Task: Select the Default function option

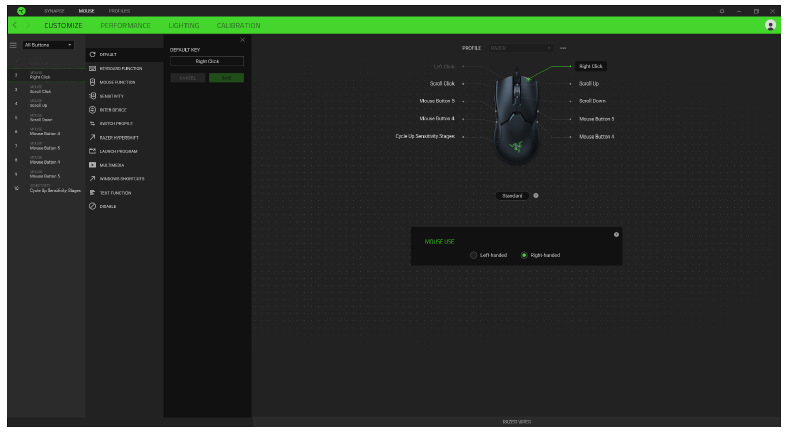Action: (x=124, y=54)
